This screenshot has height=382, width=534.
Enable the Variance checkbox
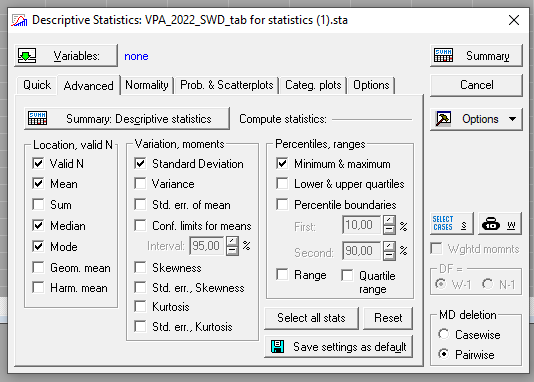point(140,184)
